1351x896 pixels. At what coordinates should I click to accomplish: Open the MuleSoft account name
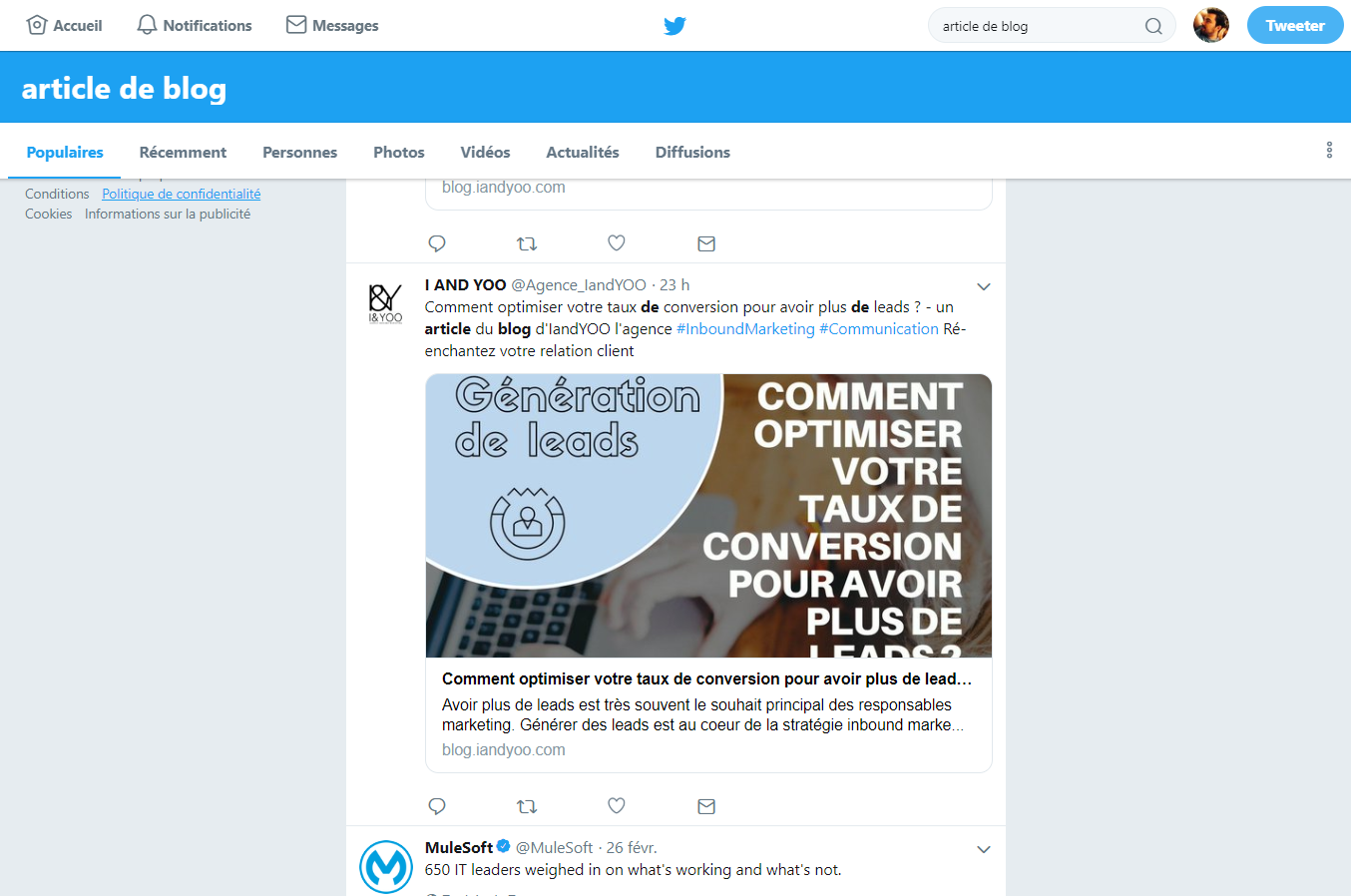[459, 848]
